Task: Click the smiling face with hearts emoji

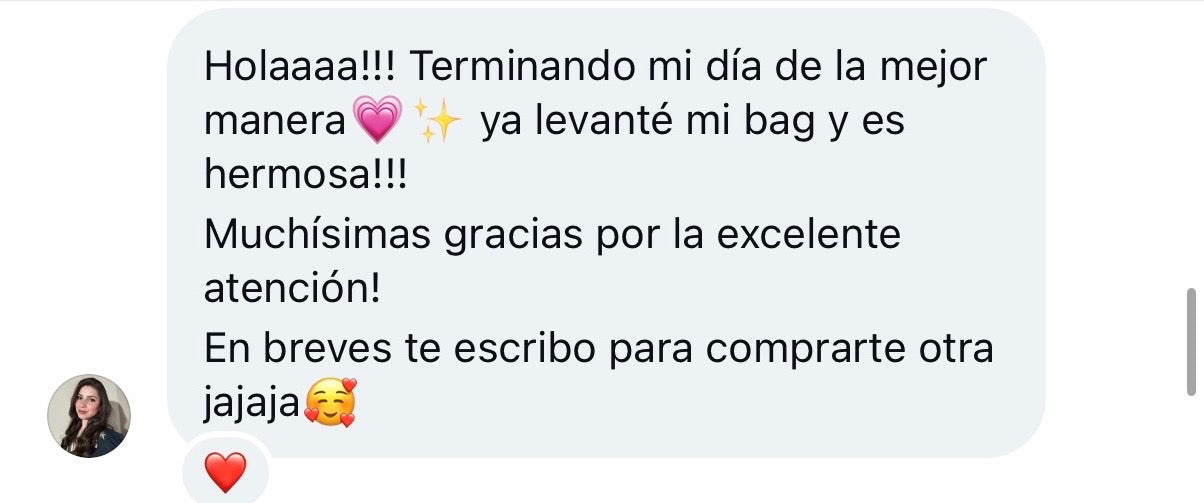Action: point(330,405)
